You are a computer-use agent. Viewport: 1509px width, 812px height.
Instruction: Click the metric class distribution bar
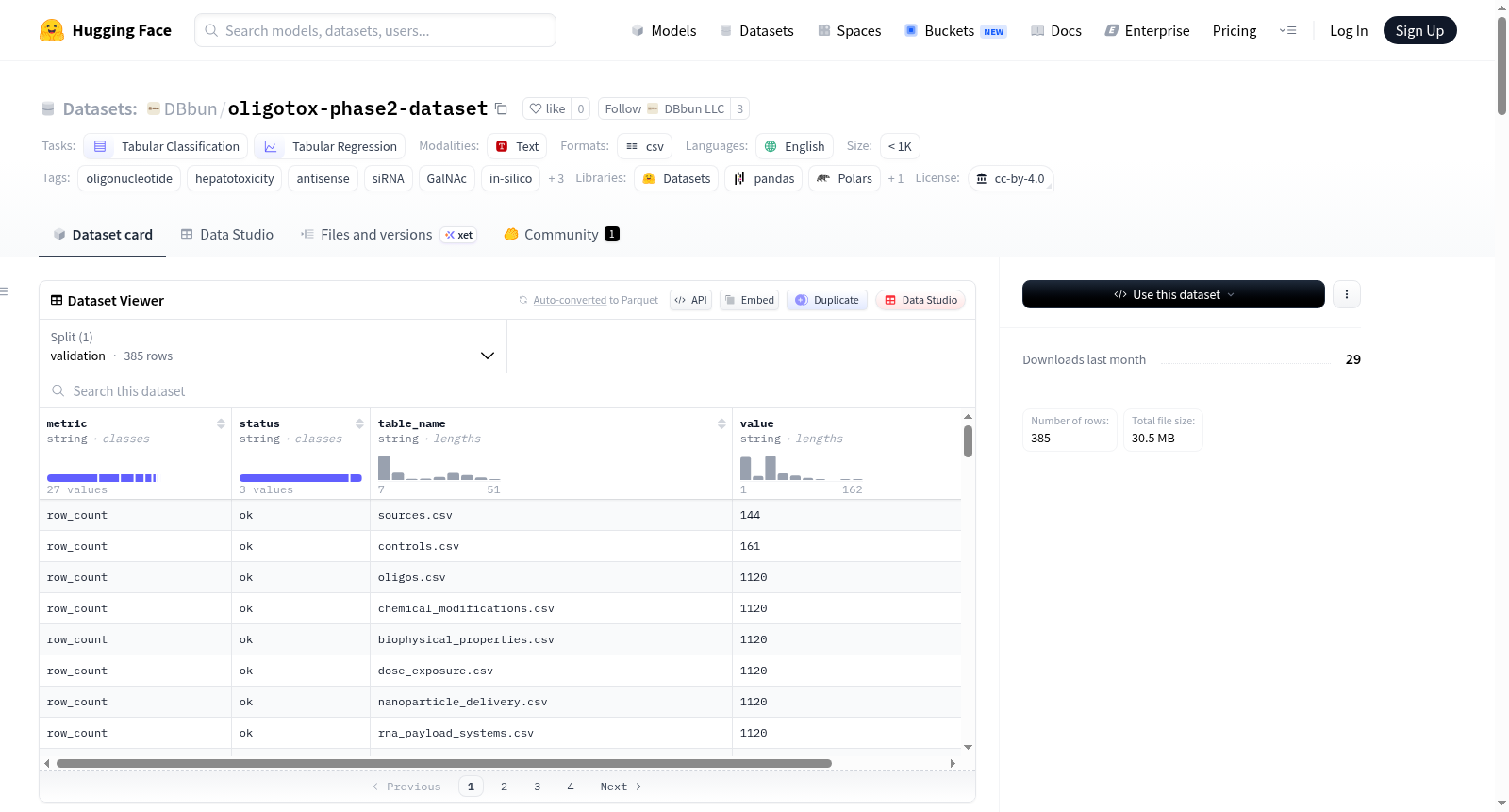103,478
